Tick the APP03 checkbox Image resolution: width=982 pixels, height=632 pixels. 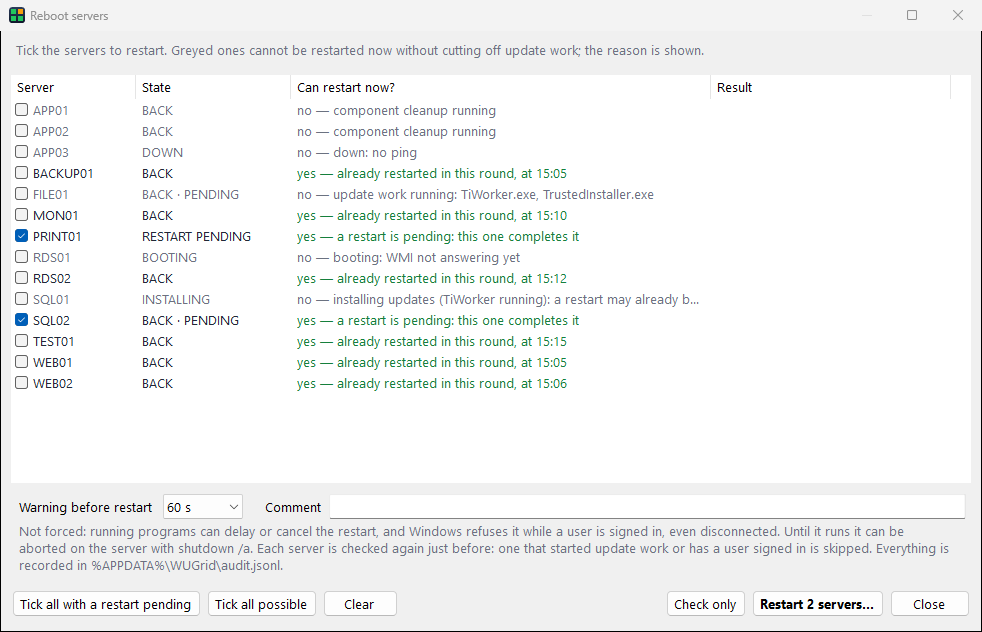(22, 152)
